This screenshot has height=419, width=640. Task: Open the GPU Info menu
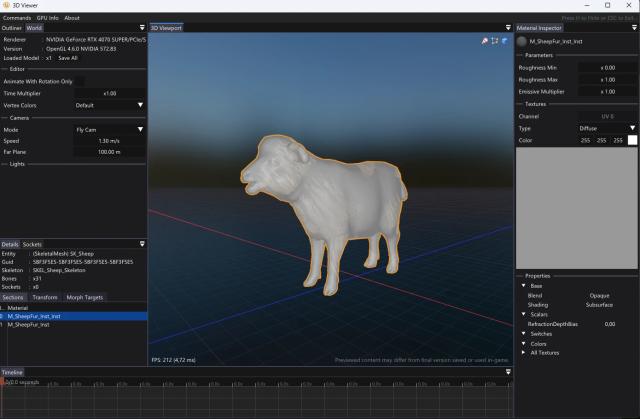pos(47,18)
